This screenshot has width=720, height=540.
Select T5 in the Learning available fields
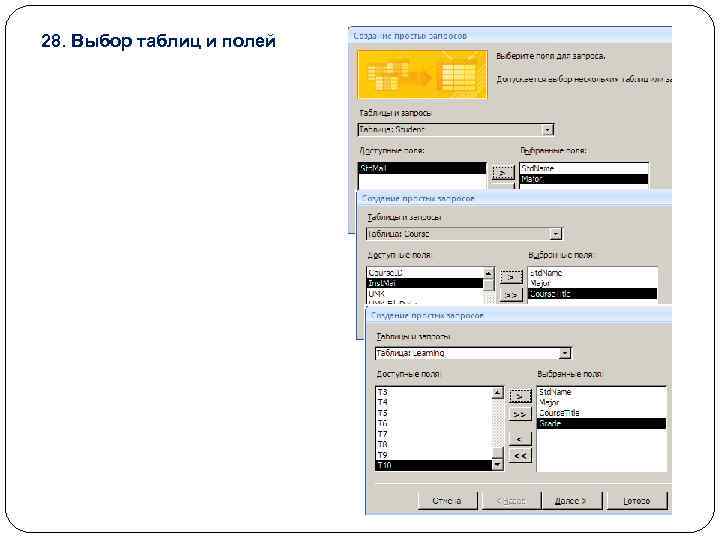(x=433, y=413)
